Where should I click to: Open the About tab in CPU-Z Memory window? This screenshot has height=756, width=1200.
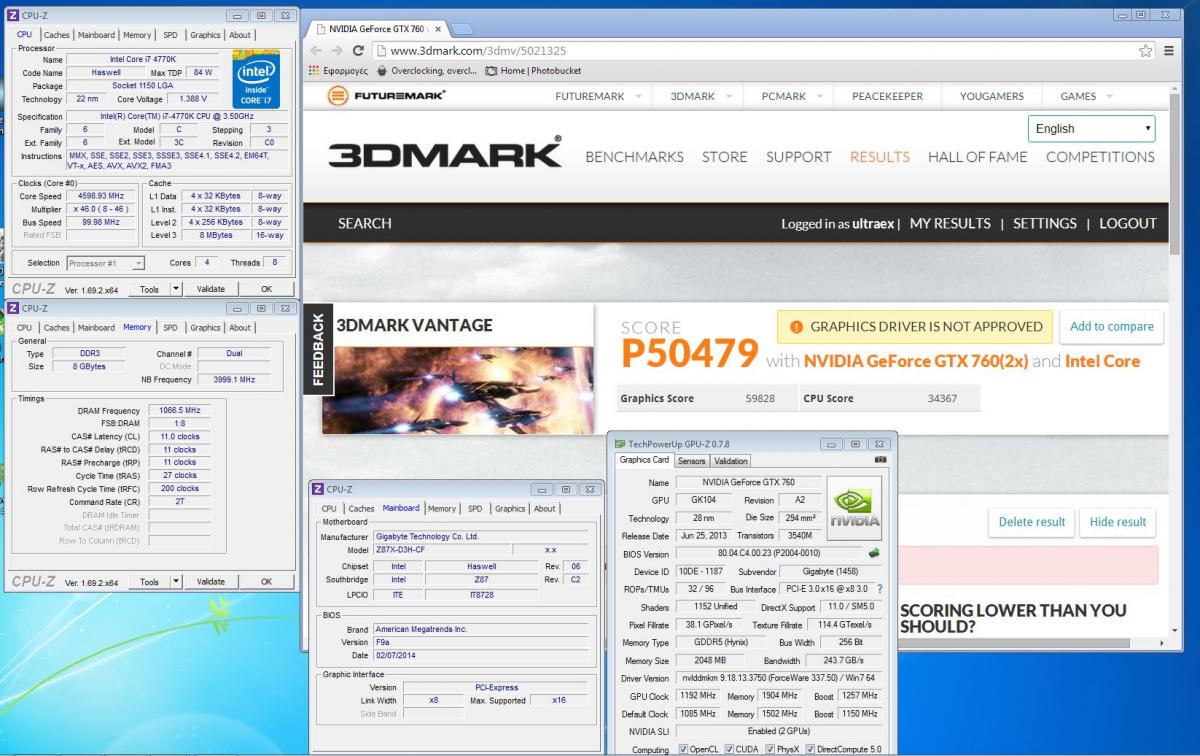click(240, 327)
